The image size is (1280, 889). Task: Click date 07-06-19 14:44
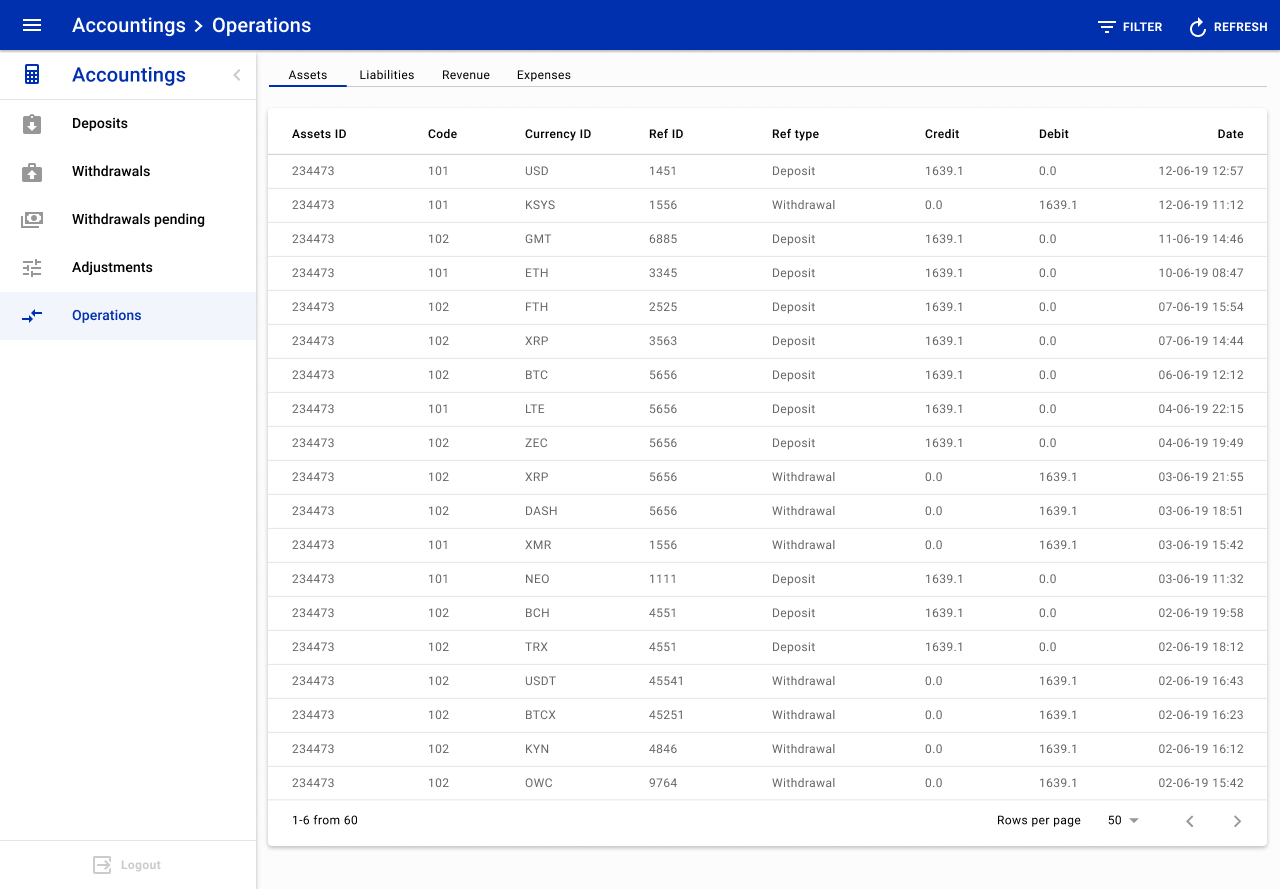point(1201,341)
